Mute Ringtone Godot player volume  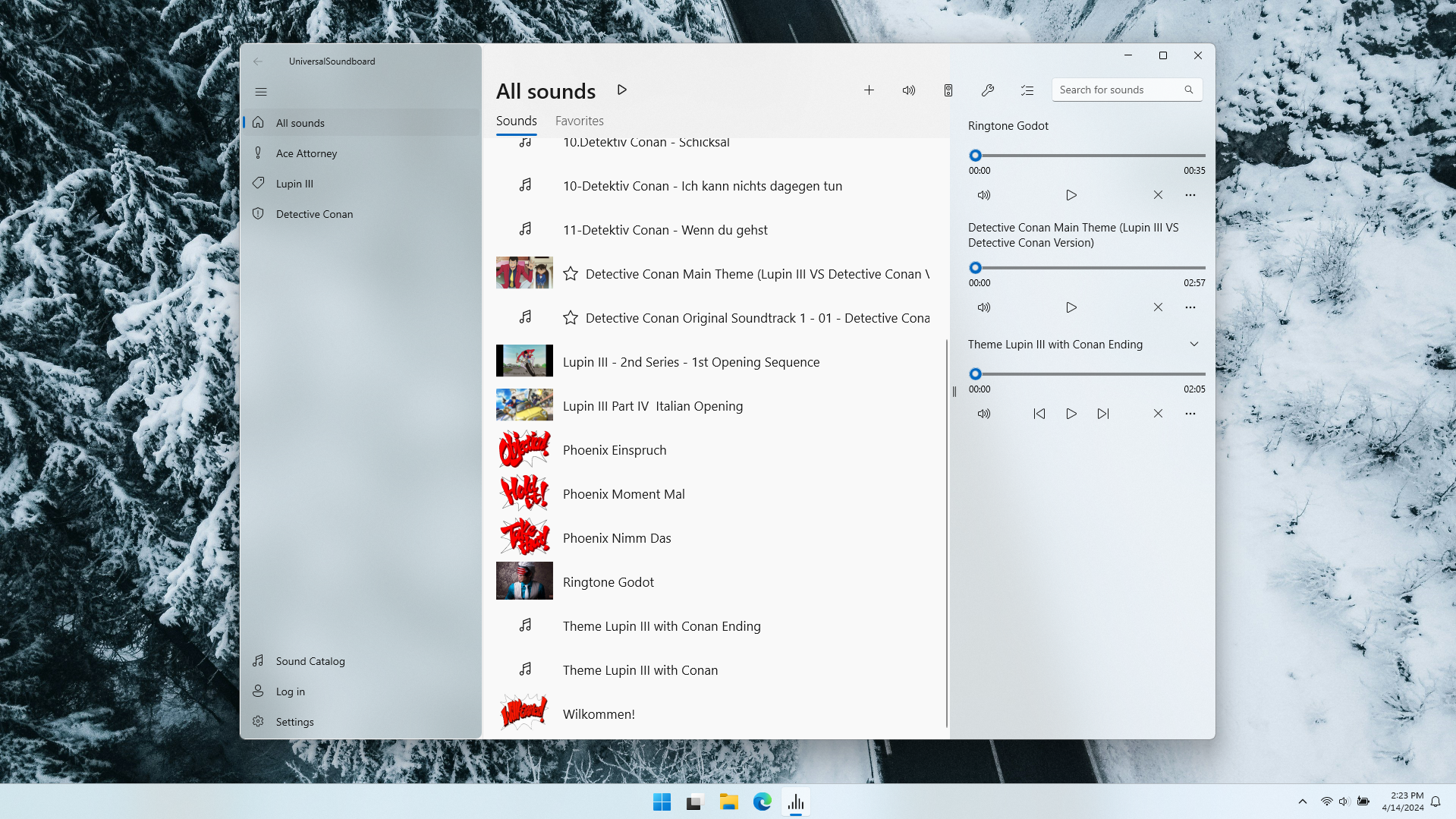click(984, 195)
